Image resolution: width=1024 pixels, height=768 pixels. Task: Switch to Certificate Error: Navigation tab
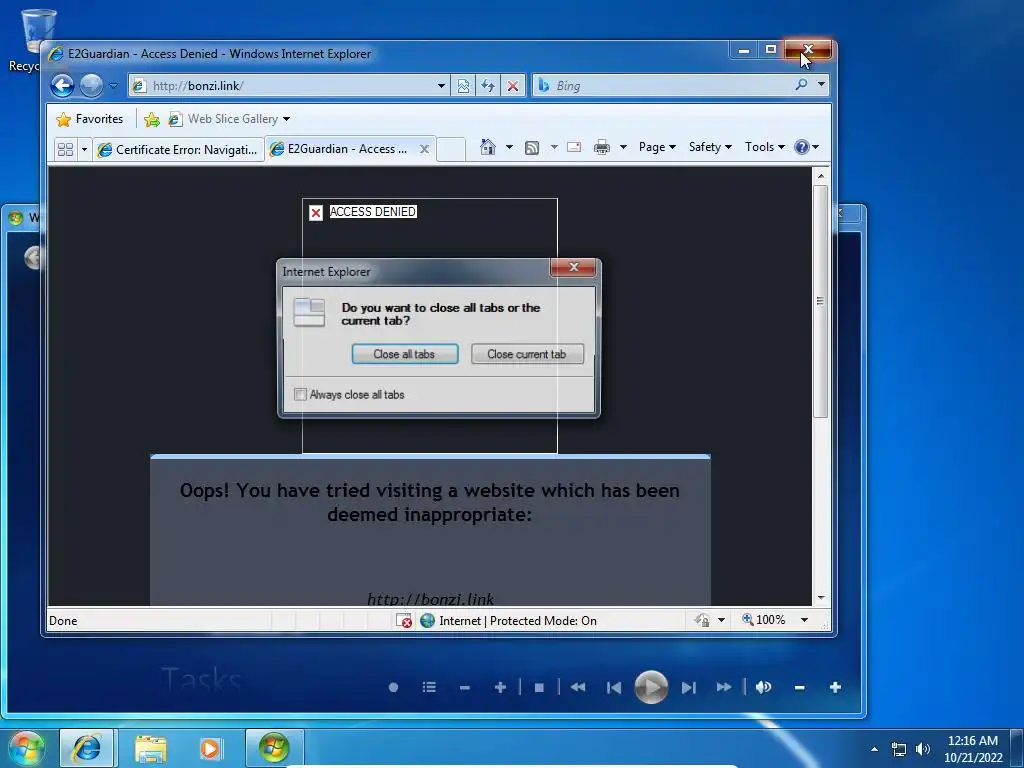point(178,150)
